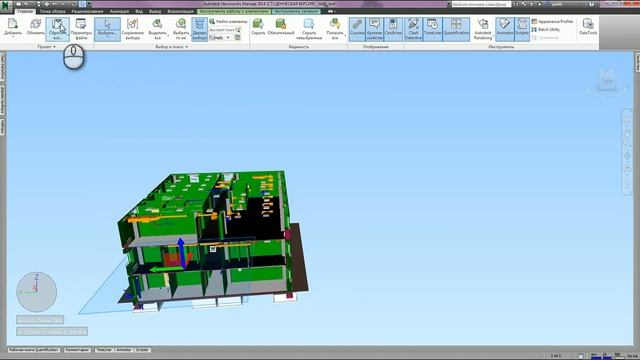The height and width of the screenshot is (360, 640).
Task: Toggle the Quantification window
Action: [456, 29]
